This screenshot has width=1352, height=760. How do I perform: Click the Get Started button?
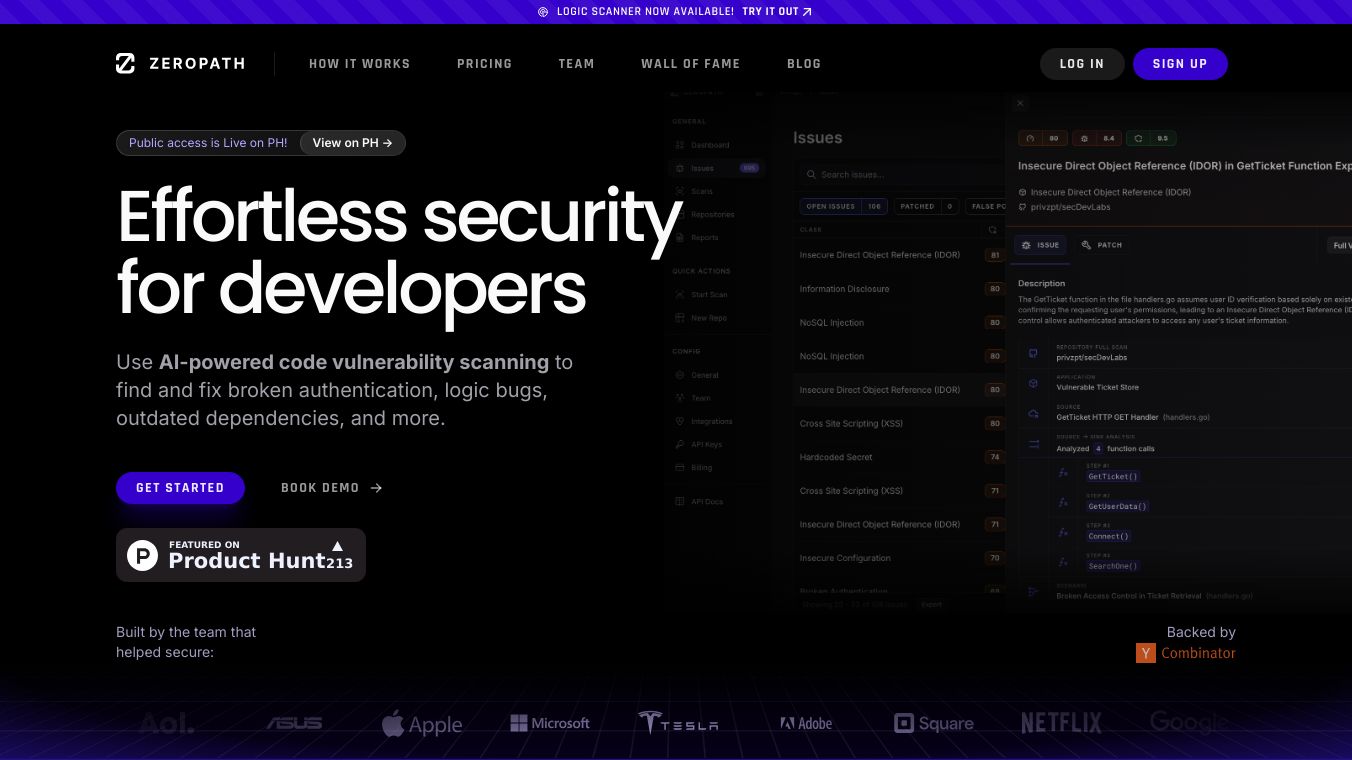click(180, 488)
